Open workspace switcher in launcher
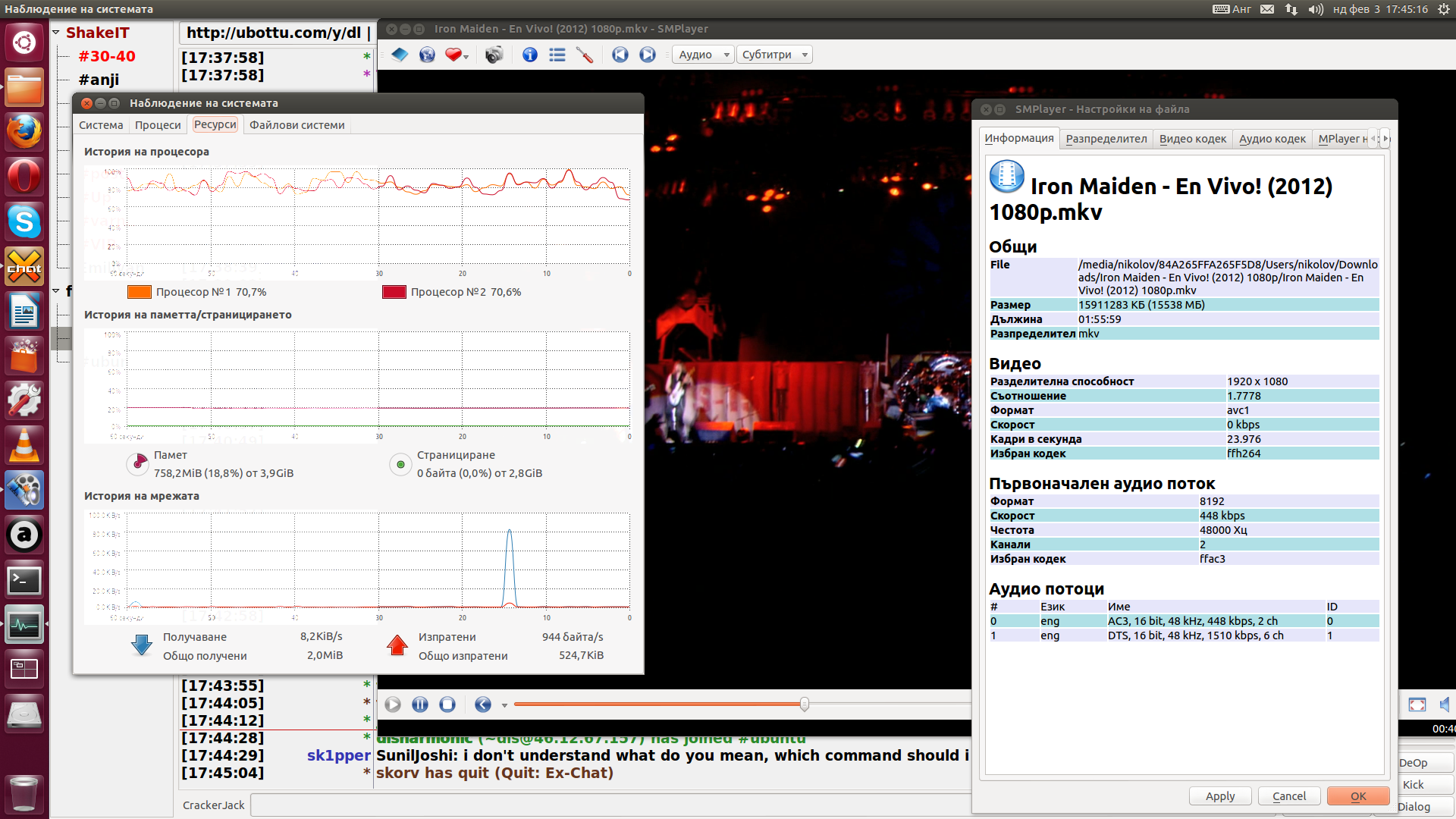1456x819 pixels. [x=24, y=670]
